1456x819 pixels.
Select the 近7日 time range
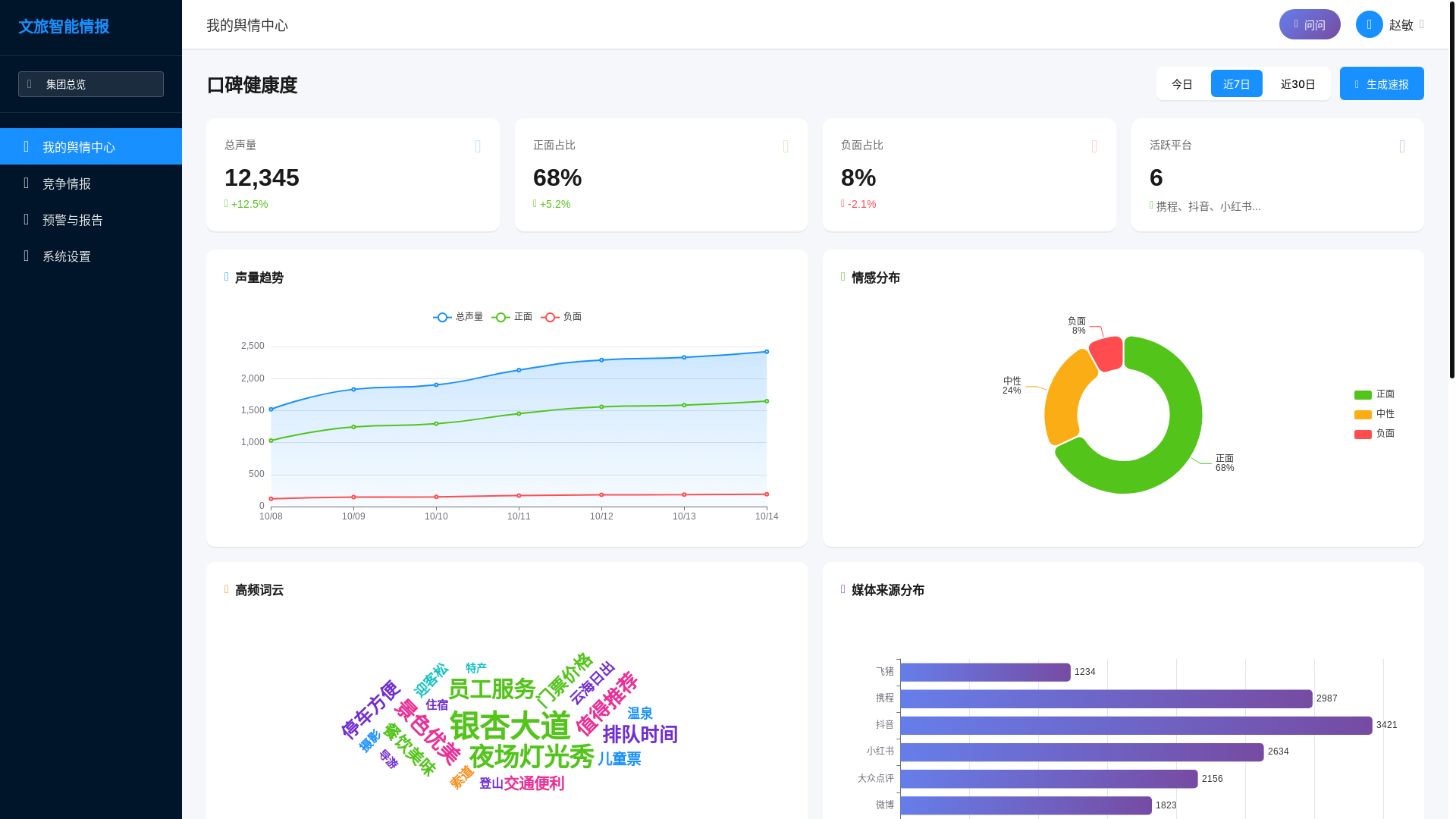tap(1237, 83)
